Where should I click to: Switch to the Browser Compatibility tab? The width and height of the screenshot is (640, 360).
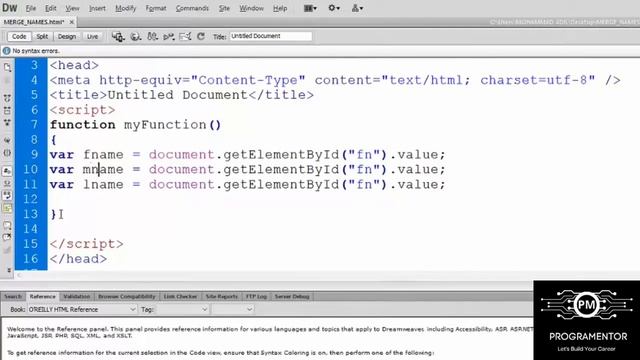click(x=127, y=296)
